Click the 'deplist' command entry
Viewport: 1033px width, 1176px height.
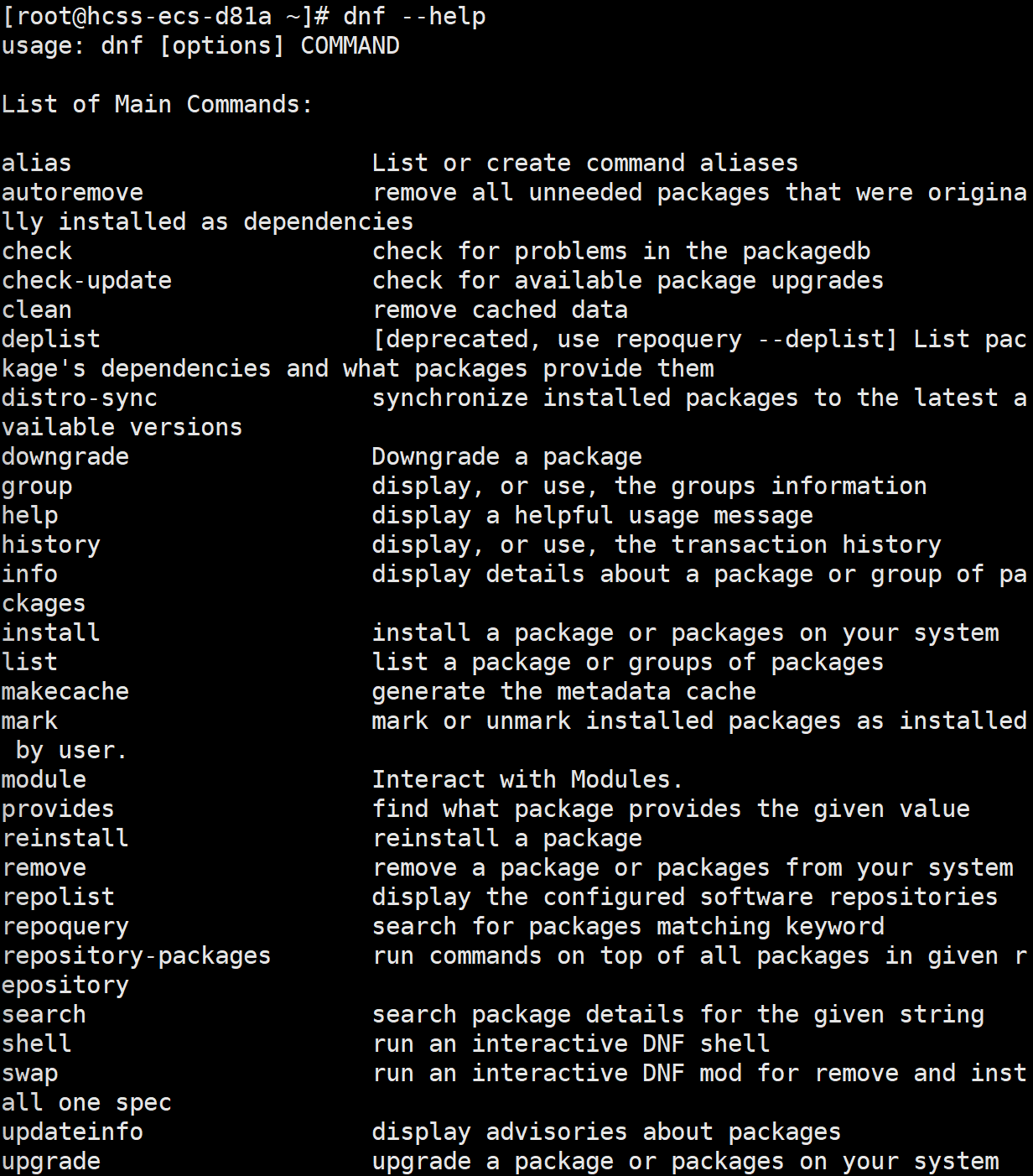(x=51, y=340)
